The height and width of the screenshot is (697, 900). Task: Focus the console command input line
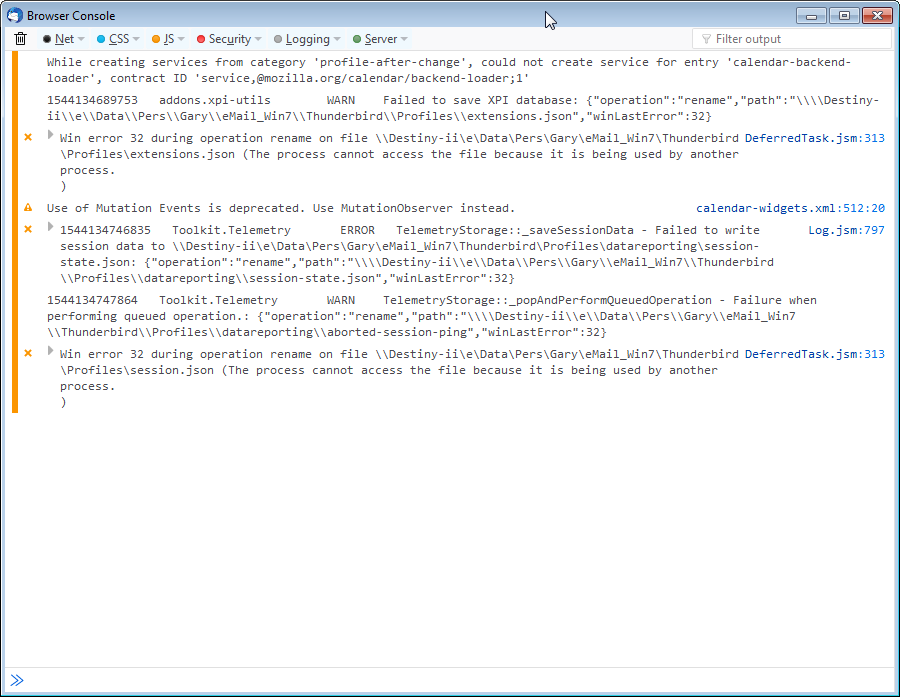[450, 681]
